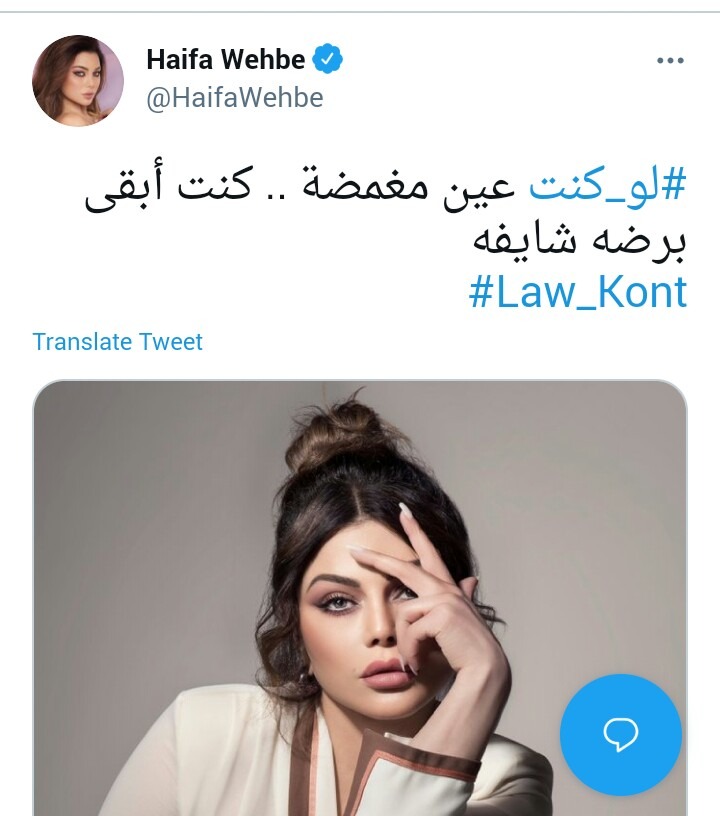Open the @HaifaWehbe handle
The width and height of the screenshot is (720, 816).
[235, 97]
